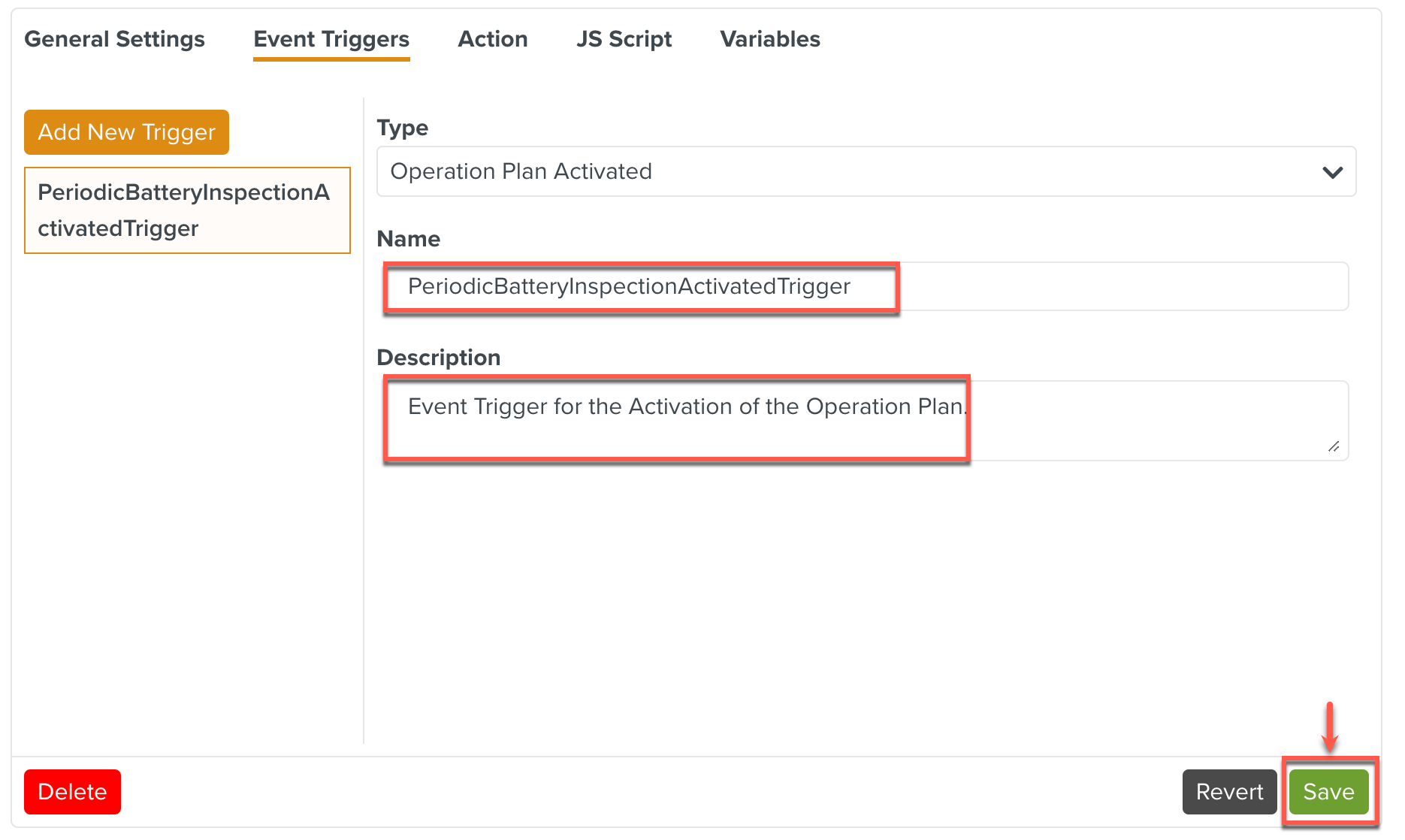Select PeriodicBatteryInspectionActivatedTrigger from the list
Image resolution: width=1405 pixels, height=840 pixels.
pos(186,210)
